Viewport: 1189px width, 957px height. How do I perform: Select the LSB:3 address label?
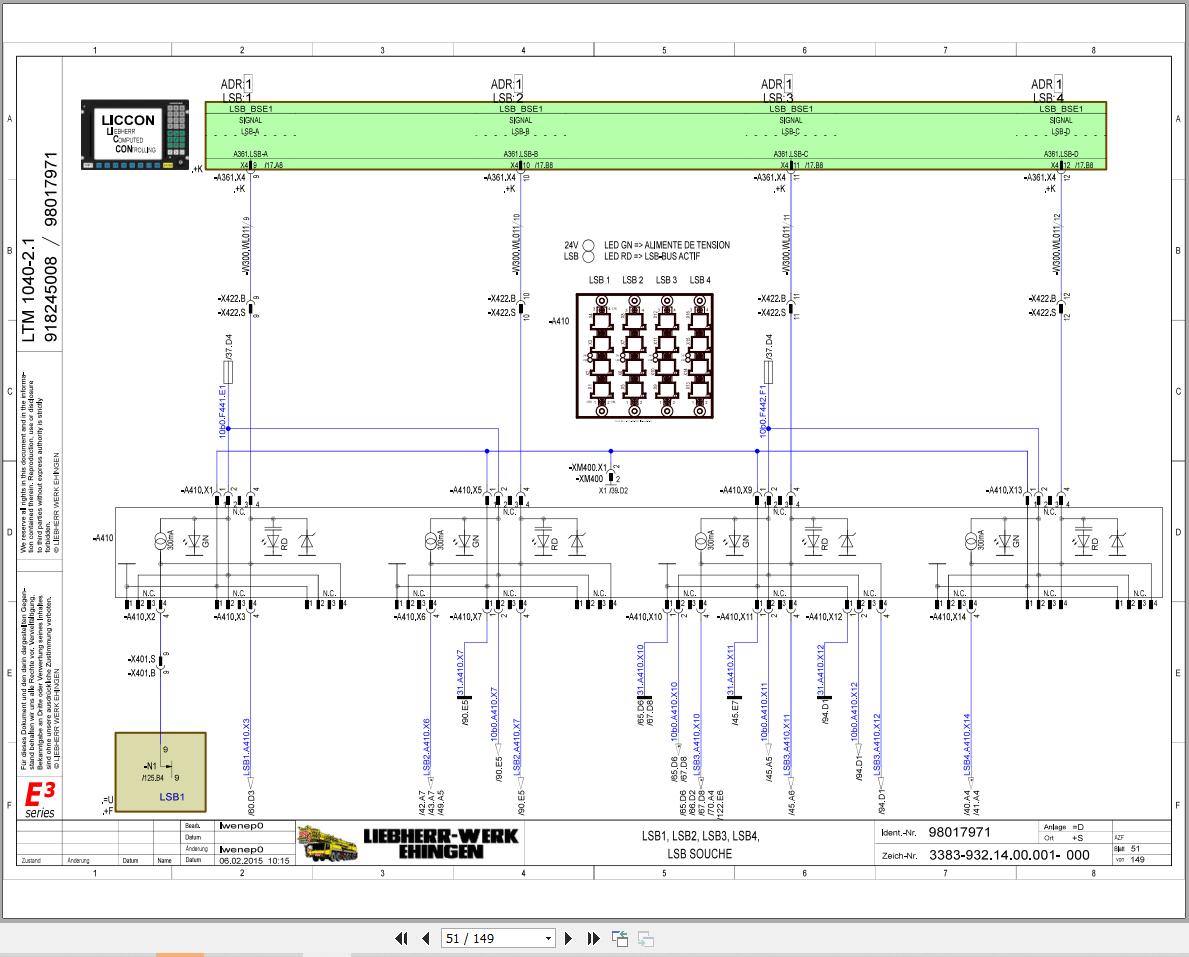click(778, 98)
